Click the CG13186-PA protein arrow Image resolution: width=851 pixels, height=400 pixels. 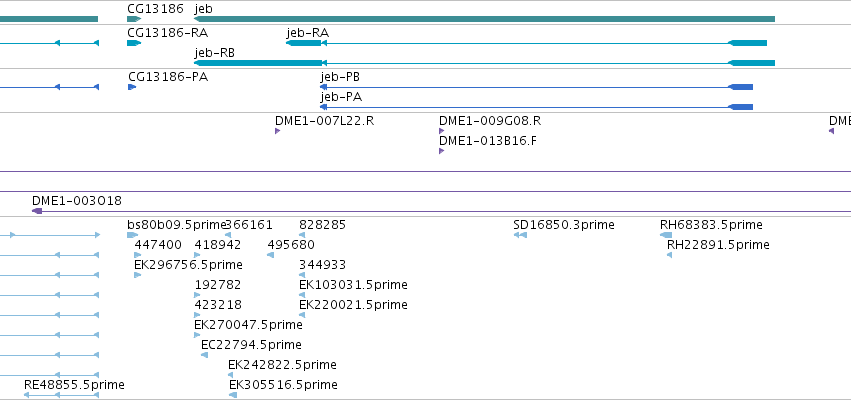pos(132,87)
